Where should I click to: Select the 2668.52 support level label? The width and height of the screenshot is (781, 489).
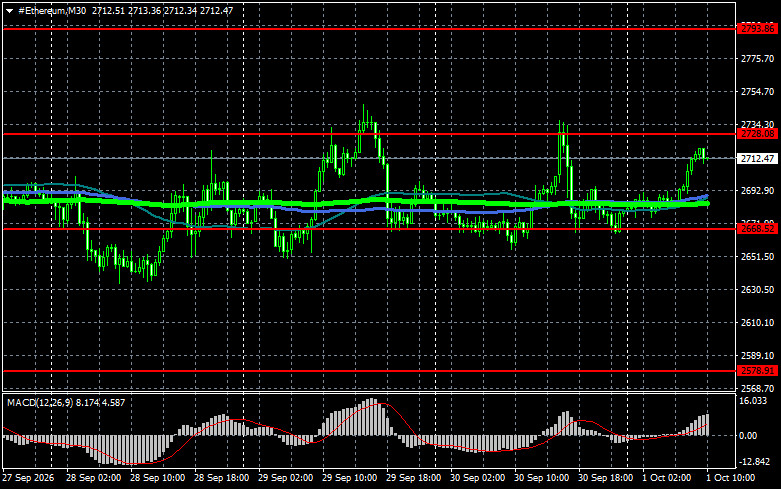757,229
